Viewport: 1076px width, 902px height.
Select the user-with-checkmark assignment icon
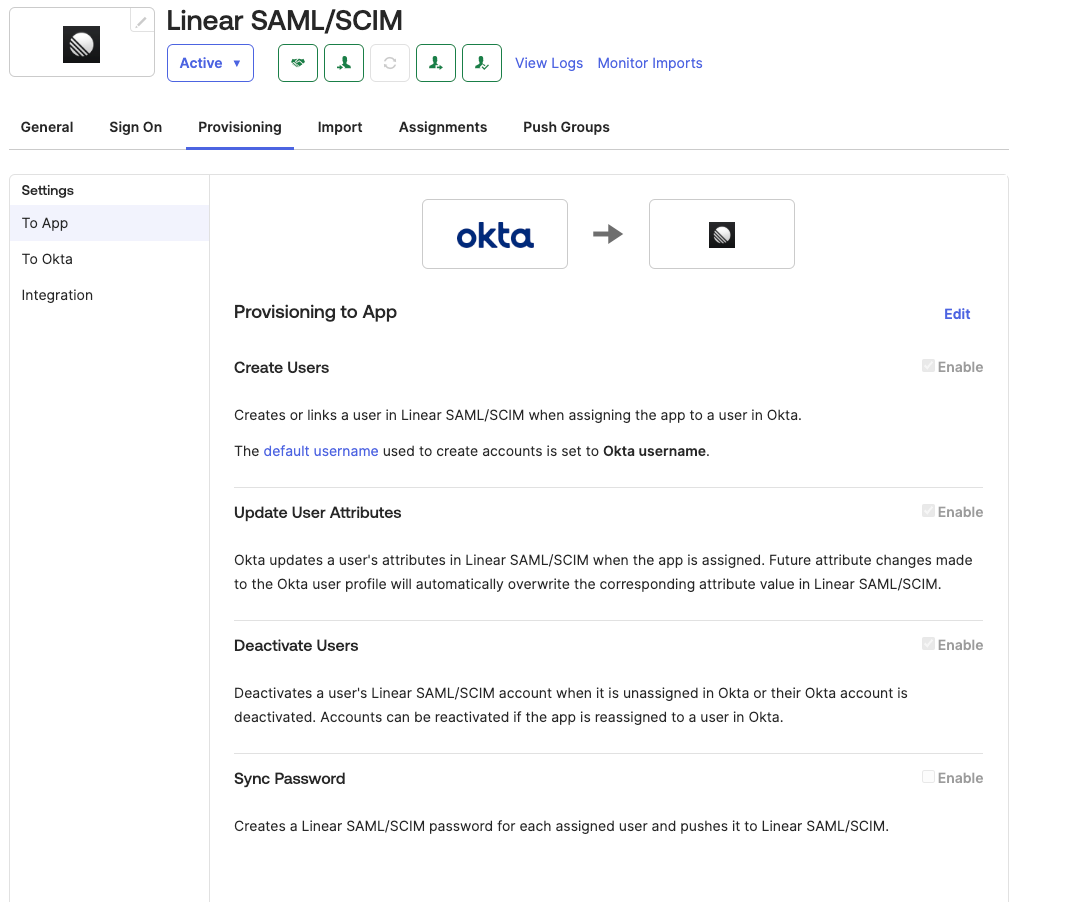(481, 62)
